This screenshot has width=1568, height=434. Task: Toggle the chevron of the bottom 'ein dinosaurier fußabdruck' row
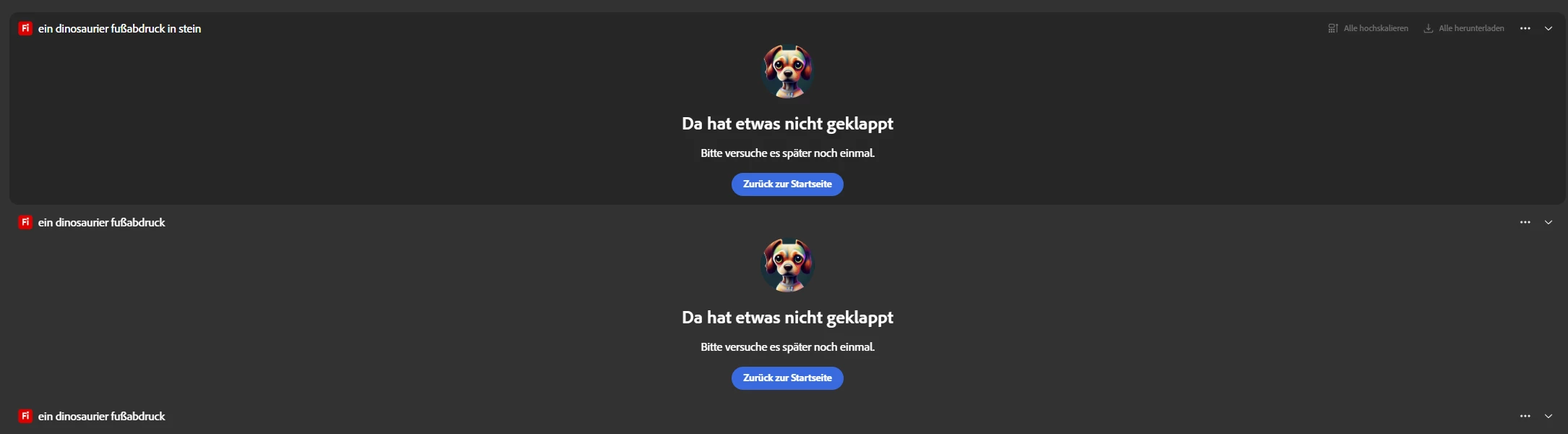click(1548, 416)
